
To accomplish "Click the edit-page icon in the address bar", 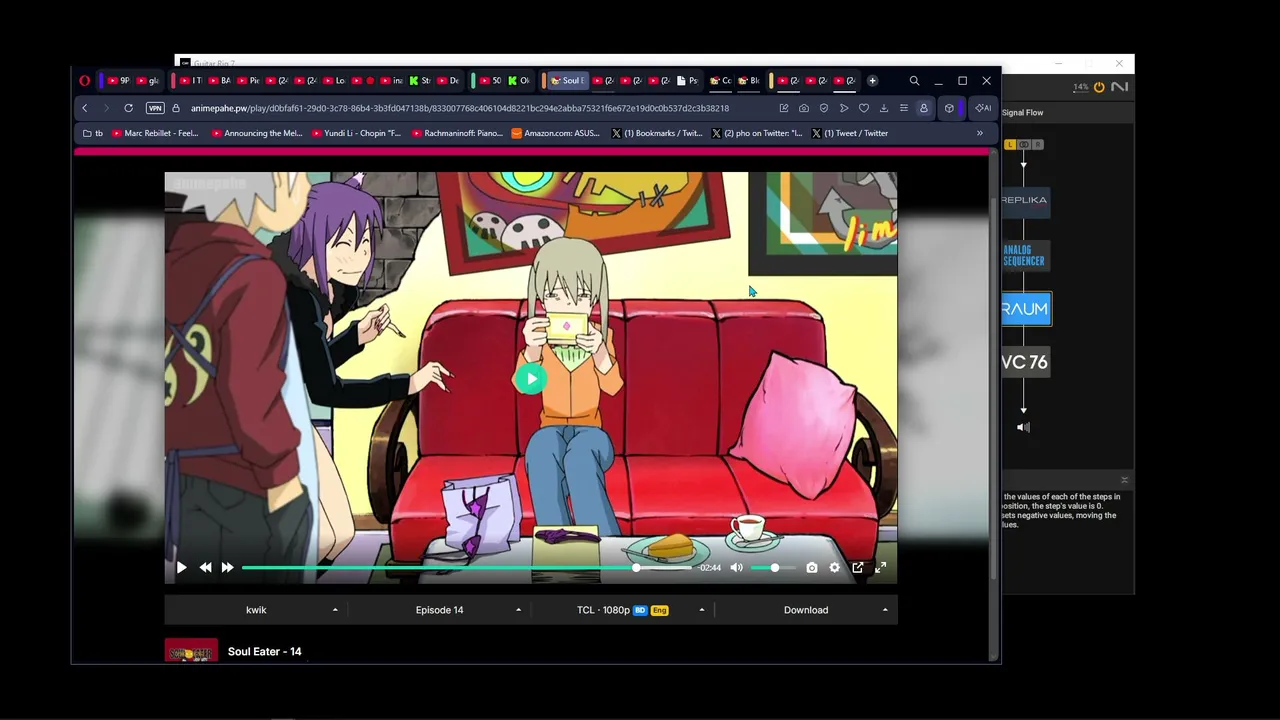I will click(x=784, y=108).
